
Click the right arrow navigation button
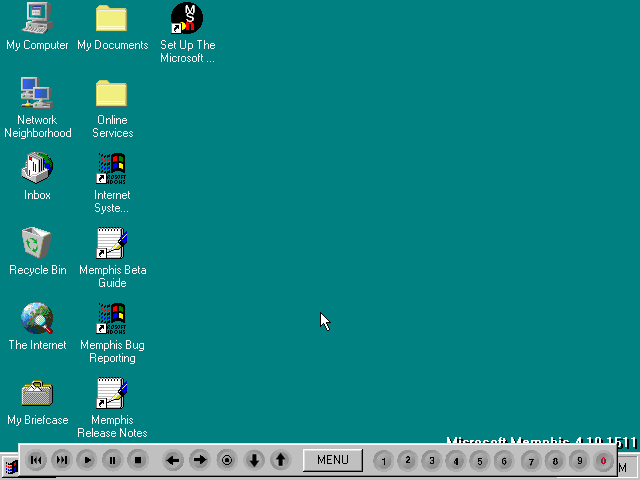[x=200, y=460]
